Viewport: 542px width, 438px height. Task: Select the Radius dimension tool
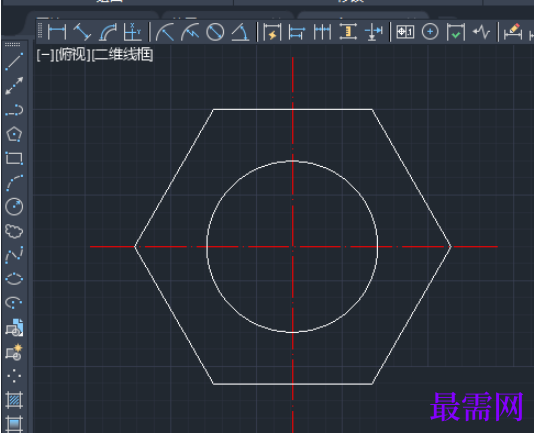[x=165, y=32]
